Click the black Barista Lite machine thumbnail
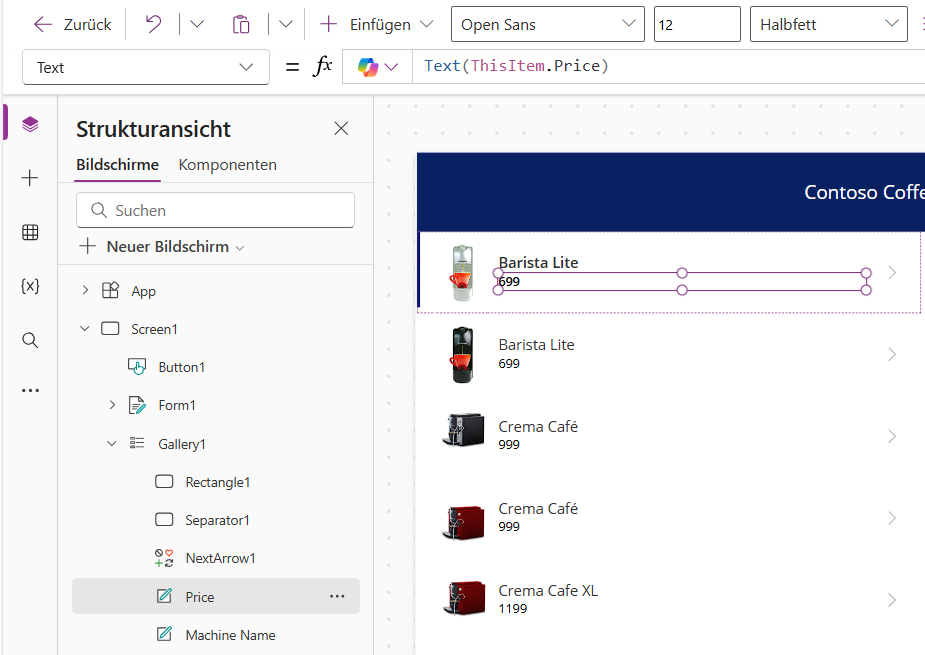This screenshot has height=655, width=925. click(462, 355)
